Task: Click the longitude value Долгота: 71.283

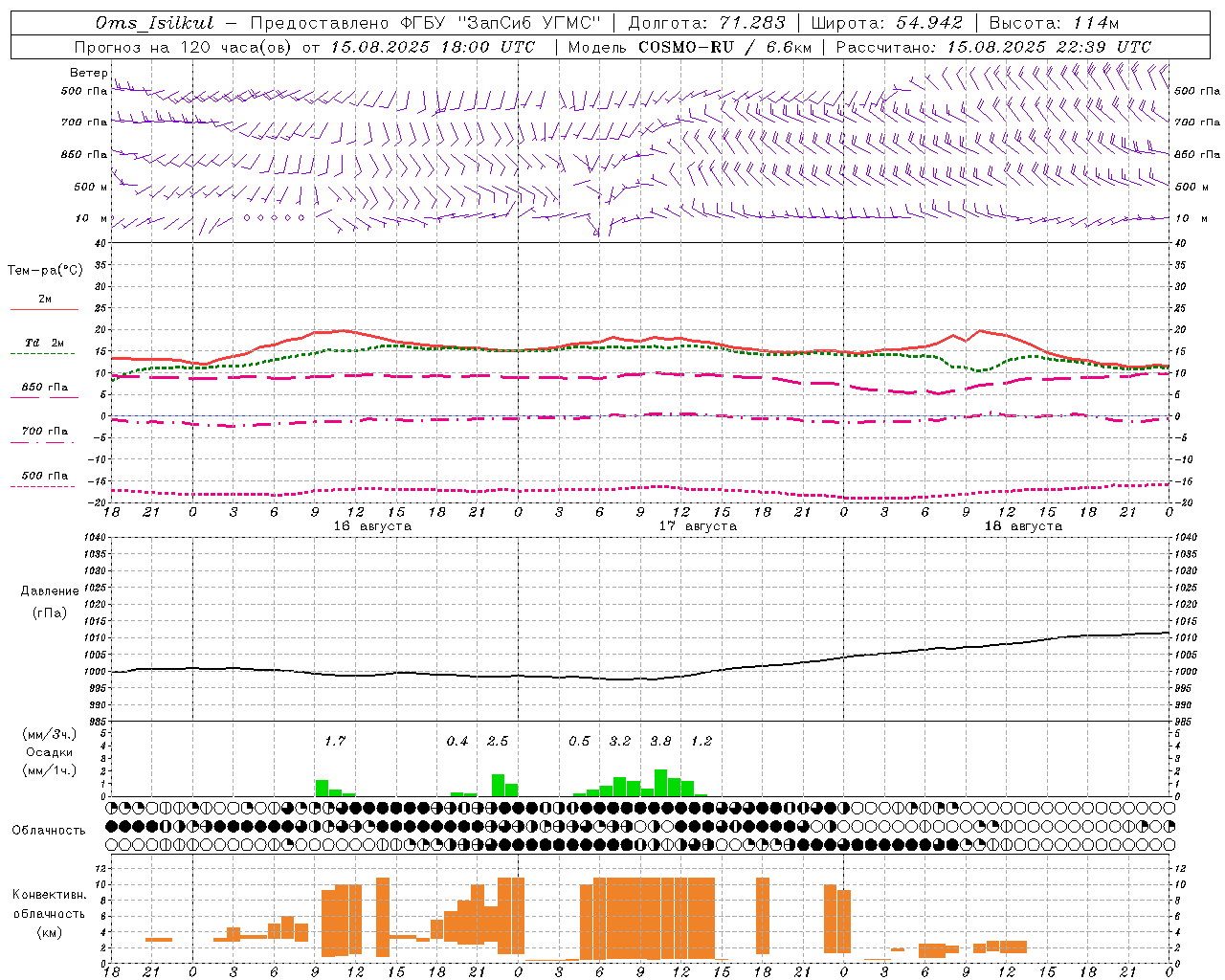Action: tap(706, 23)
